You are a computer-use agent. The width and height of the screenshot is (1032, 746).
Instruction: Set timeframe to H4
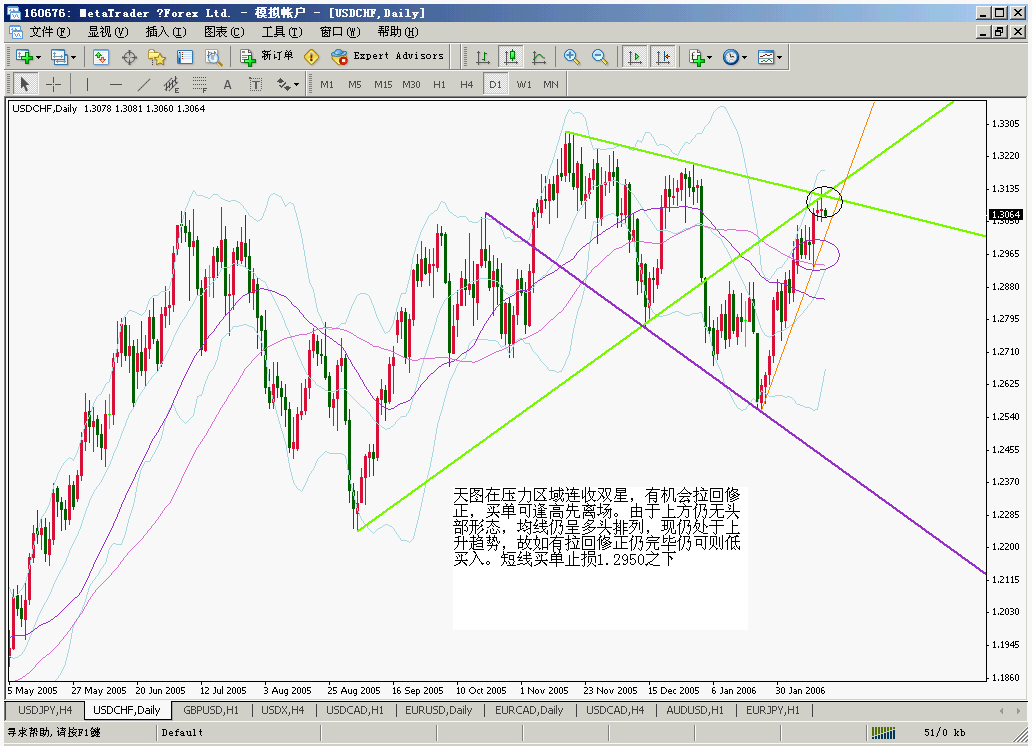pyautogui.click(x=467, y=84)
